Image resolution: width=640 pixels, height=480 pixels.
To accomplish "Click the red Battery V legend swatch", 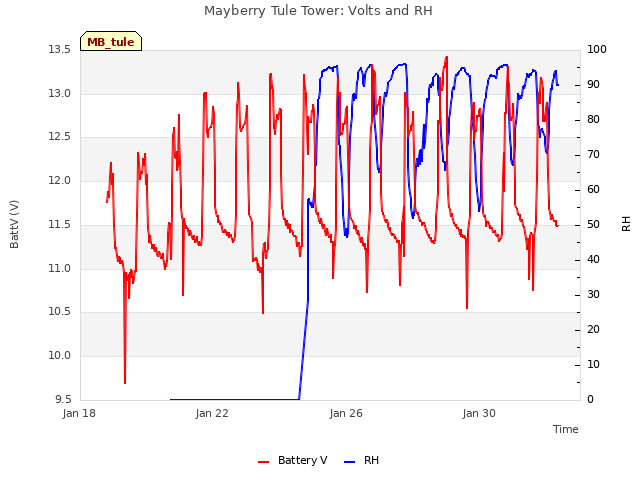I will coord(264,462).
